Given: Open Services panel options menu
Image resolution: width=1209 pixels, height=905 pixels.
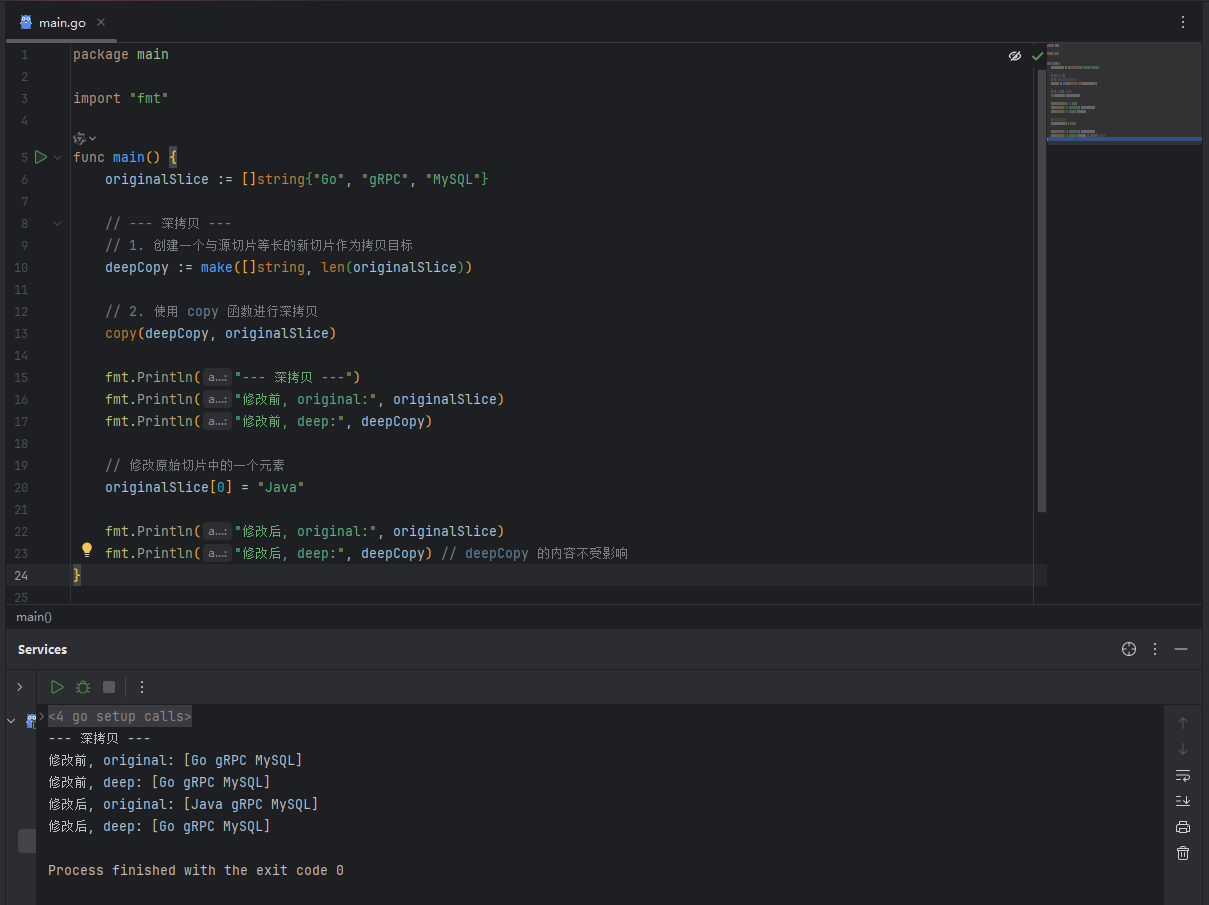Looking at the screenshot, I should coord(1155,649).
